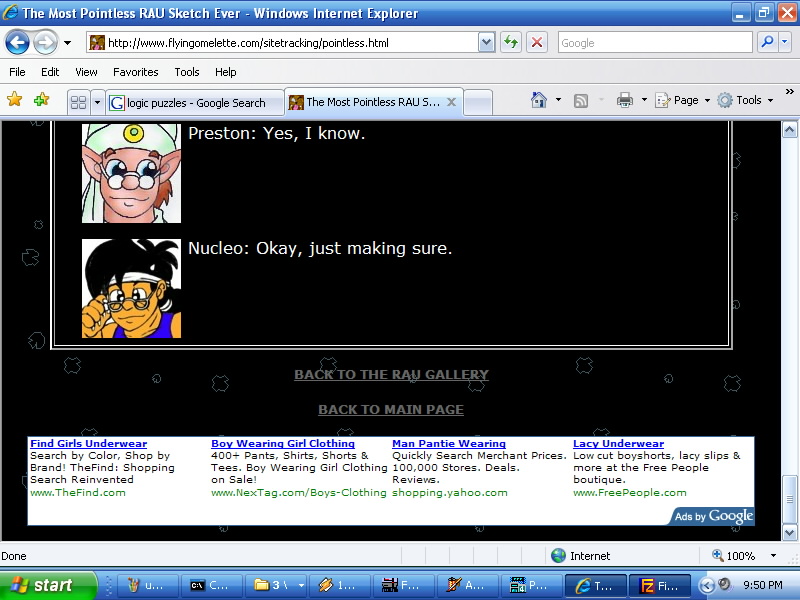The width and height of the screenshot is (800, 600).
Task: Expand the tab list dropdown arrow
Action: coord(97,103)
